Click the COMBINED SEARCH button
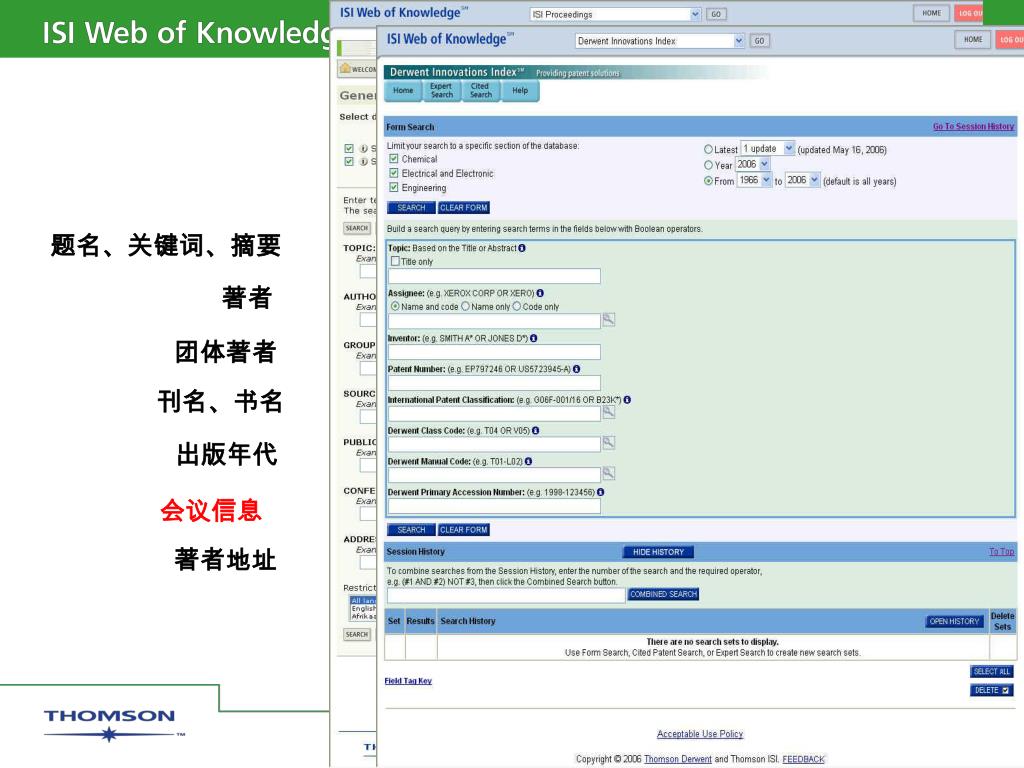 [664, 594]
